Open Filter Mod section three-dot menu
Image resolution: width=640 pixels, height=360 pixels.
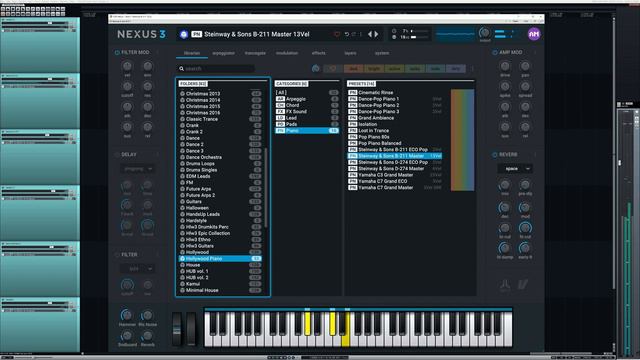pyautogui.click(x=158, y=53)
